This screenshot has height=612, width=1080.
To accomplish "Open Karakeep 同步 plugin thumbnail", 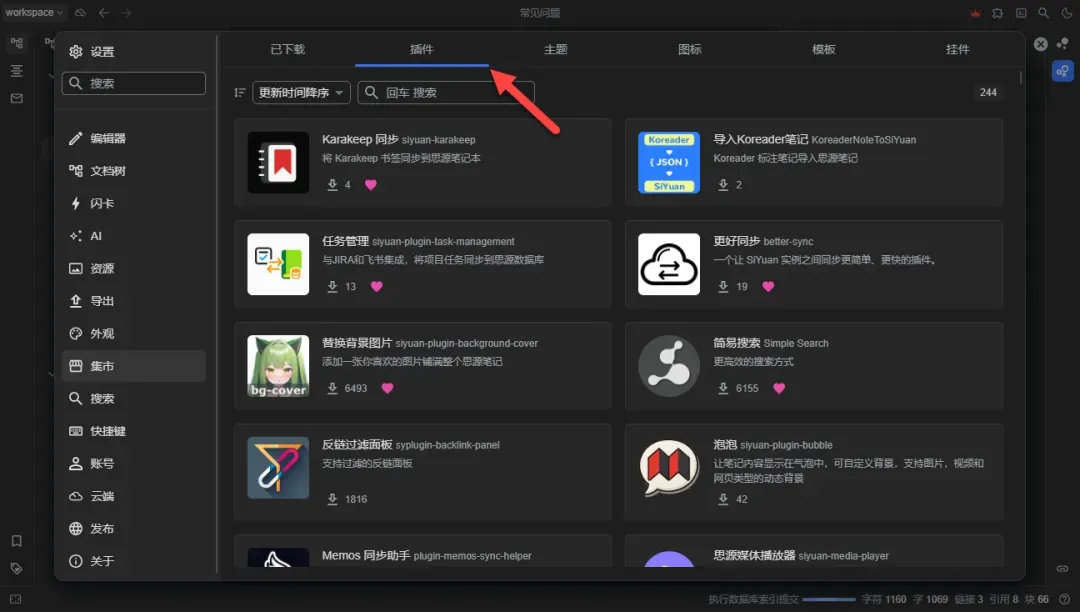I will click(x=278, y=162).
